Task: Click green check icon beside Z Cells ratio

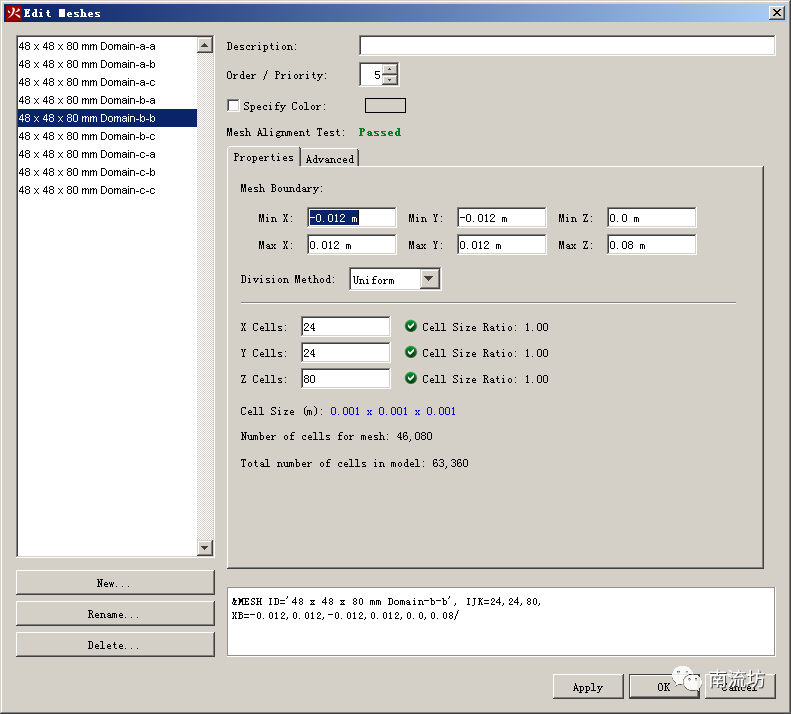Action: pos(411,379)
